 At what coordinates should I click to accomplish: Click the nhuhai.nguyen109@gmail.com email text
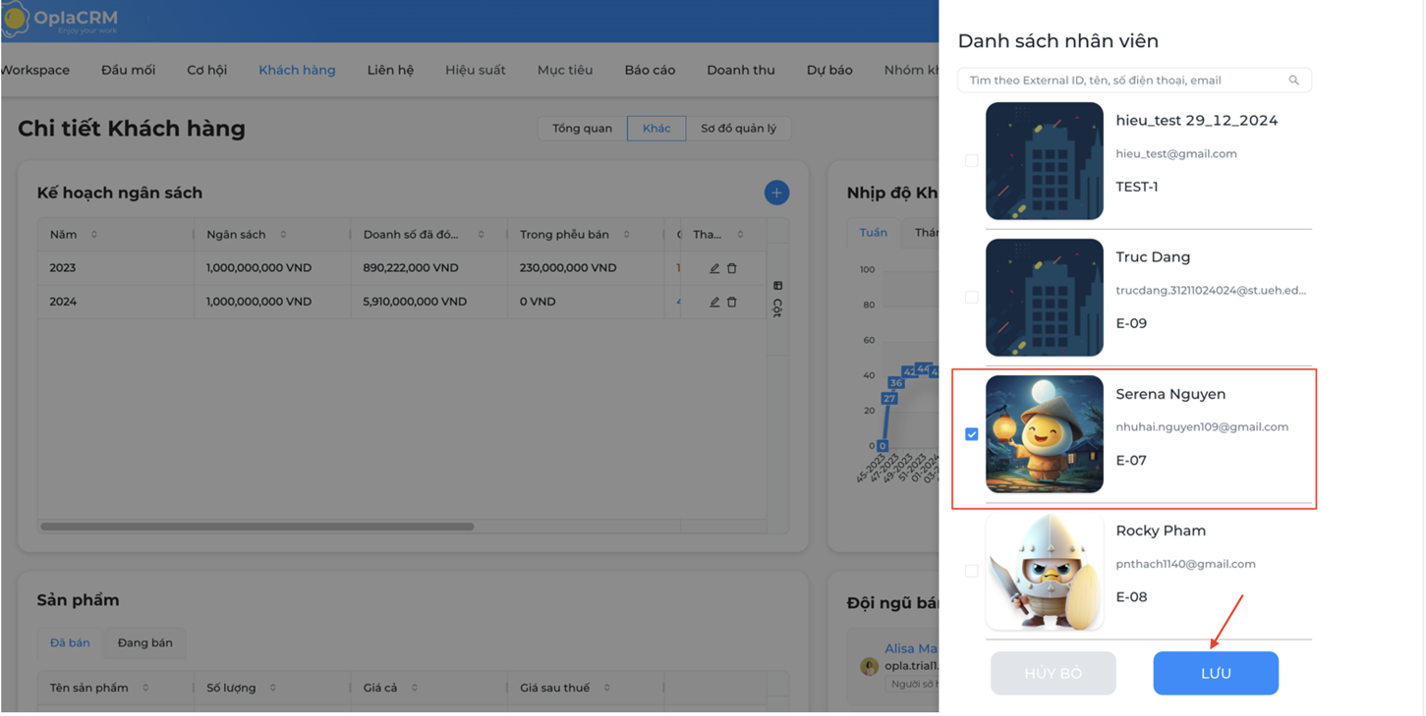coord(1202,427)
